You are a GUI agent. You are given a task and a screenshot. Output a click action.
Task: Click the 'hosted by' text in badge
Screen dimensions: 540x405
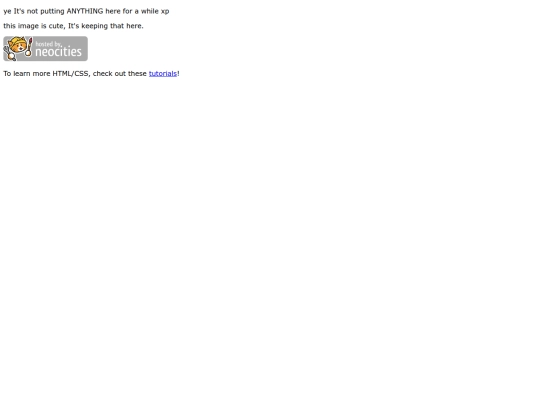pyautogui.click(x=48, y=44)
